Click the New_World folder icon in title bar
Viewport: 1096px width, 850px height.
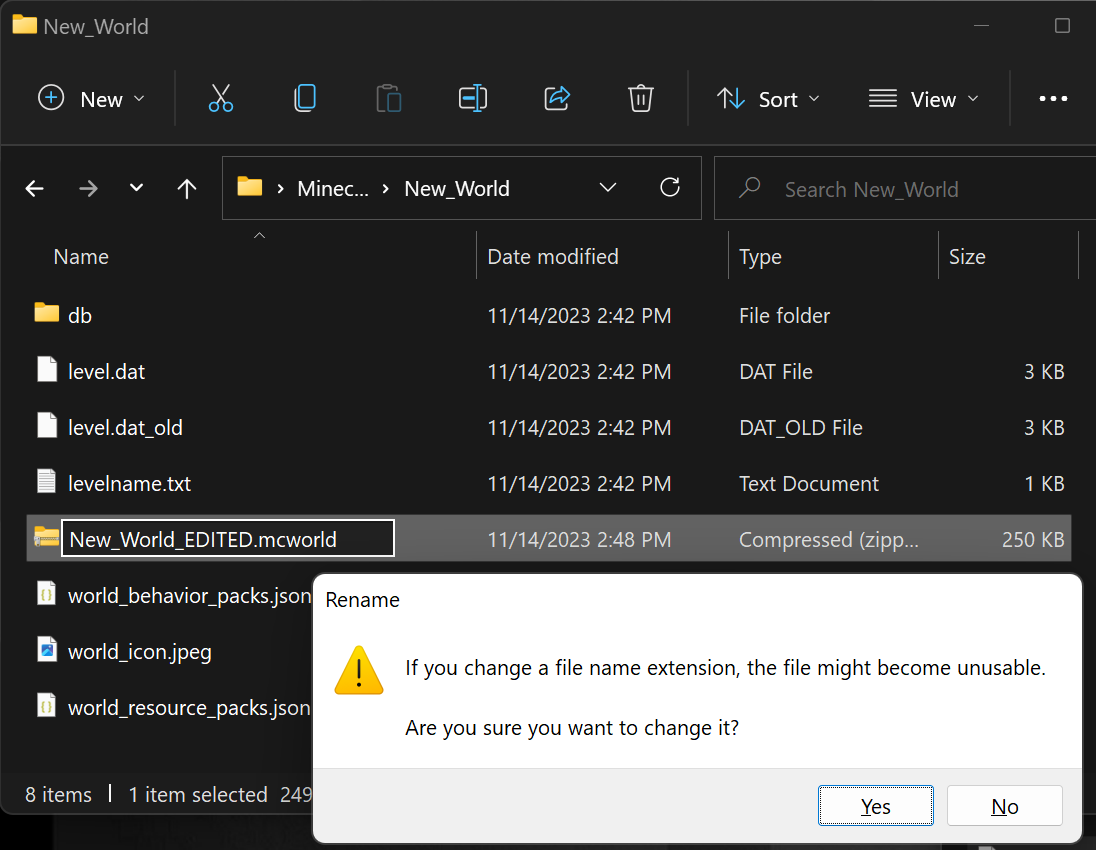pyautogui.click(x=24, y=25)
